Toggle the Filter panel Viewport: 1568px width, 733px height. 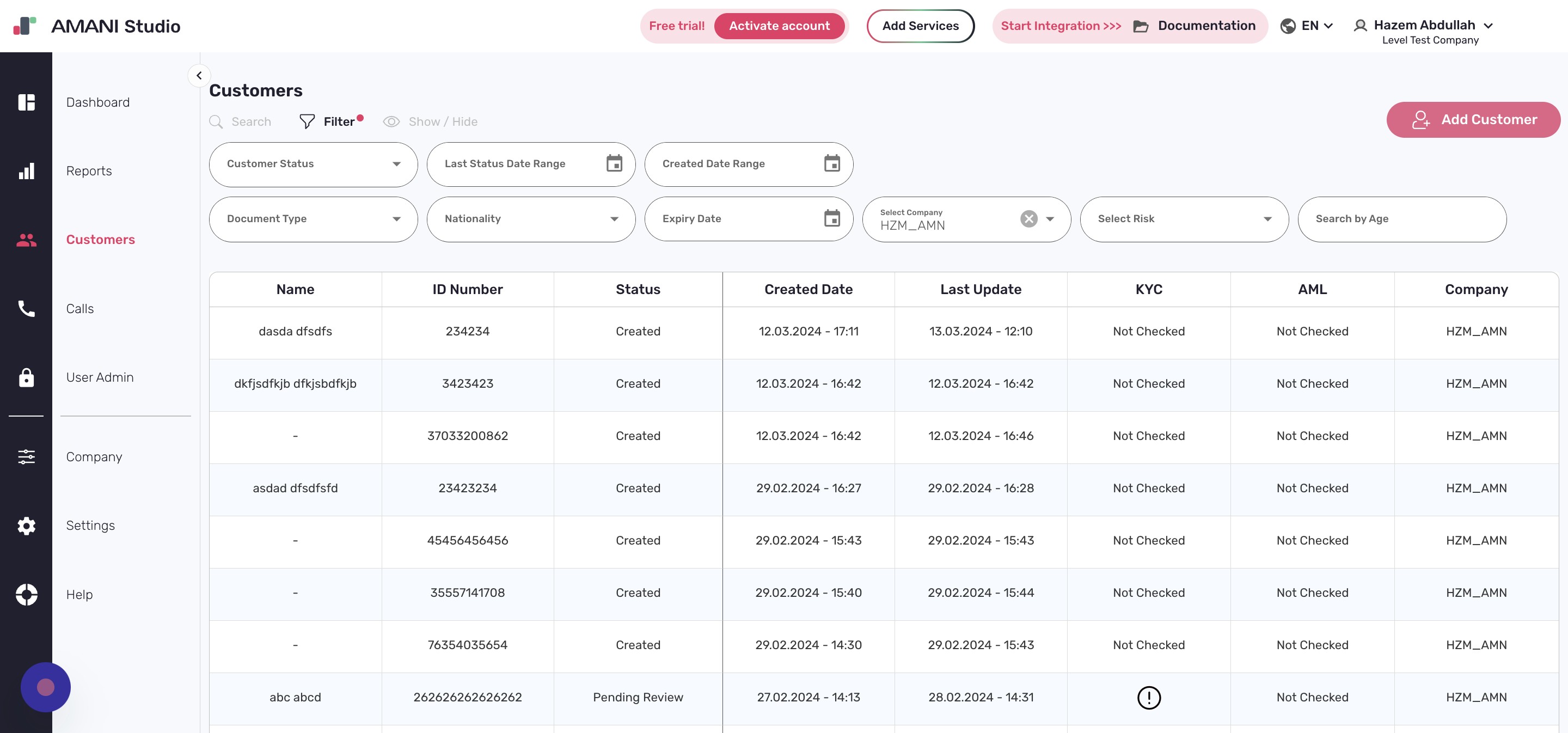coord(330,122)
